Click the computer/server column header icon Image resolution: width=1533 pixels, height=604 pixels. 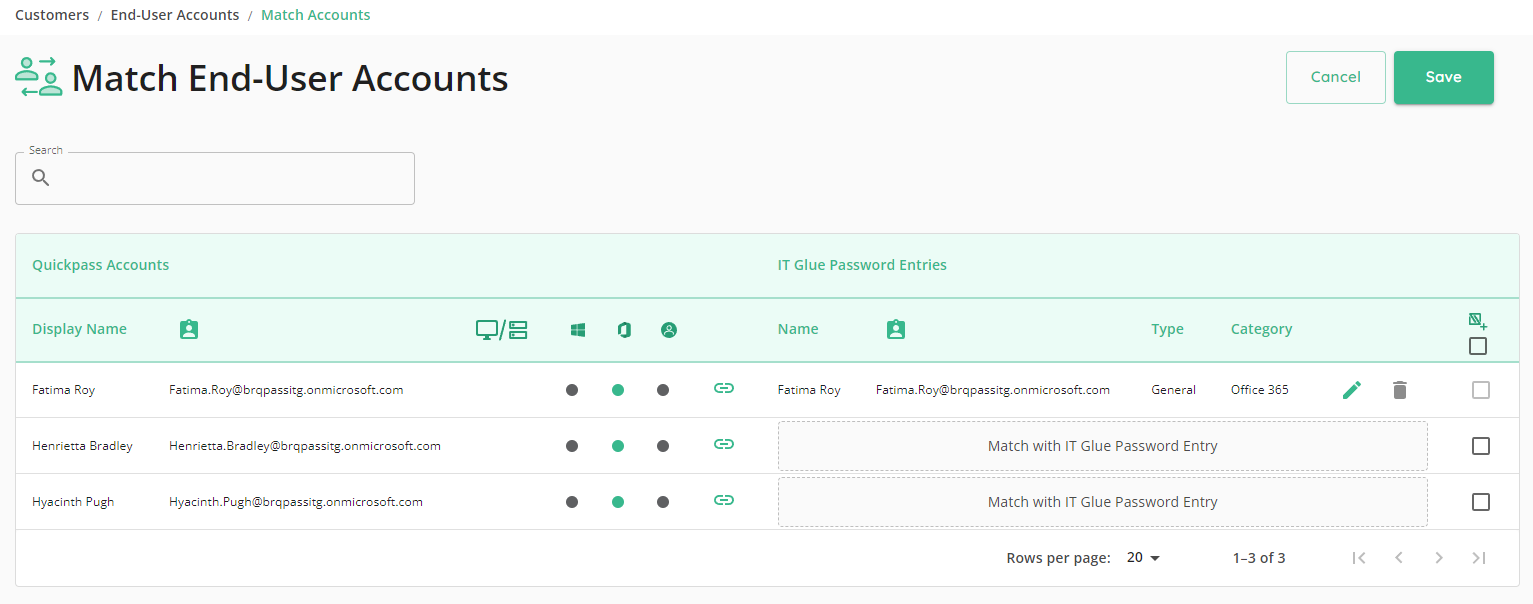pyautogui.click(x=502, y=329)
